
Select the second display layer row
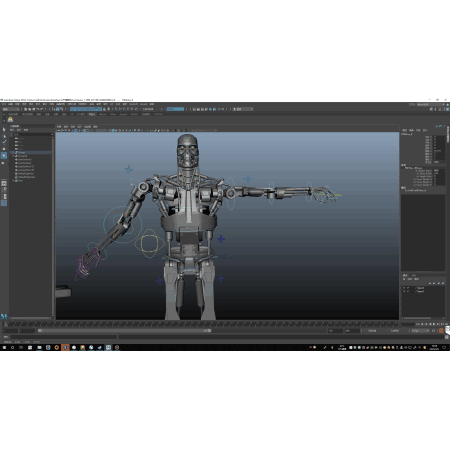(423, 291)
